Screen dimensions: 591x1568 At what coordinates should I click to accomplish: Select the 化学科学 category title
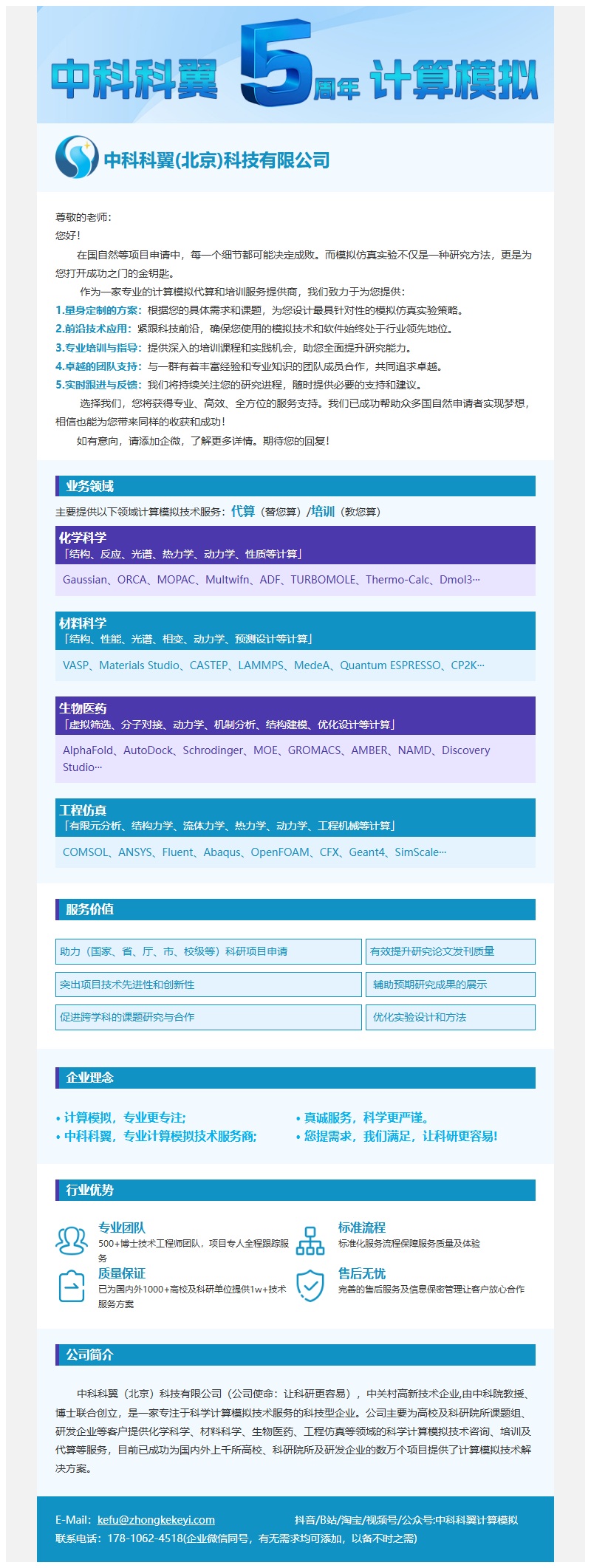pos(83,538)
